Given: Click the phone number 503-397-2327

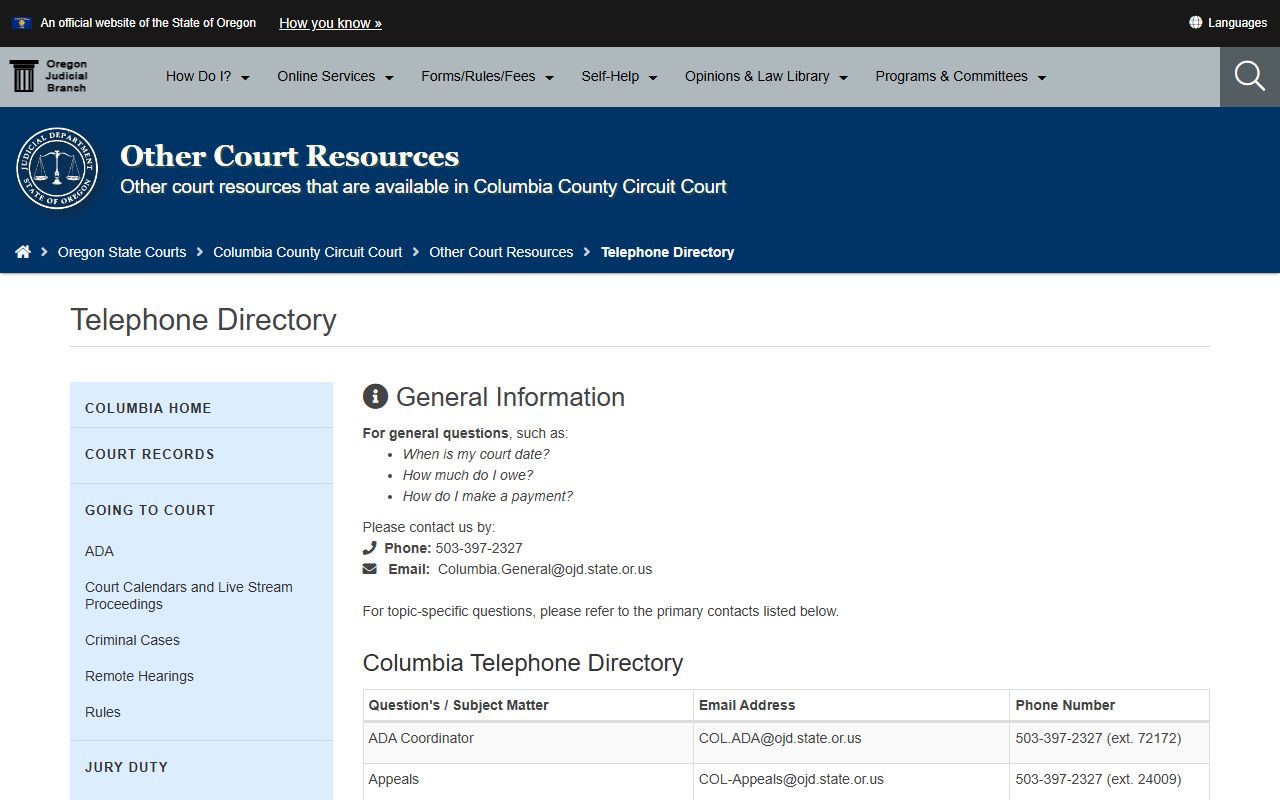Looking at the screenshot, I should [479, 548].
